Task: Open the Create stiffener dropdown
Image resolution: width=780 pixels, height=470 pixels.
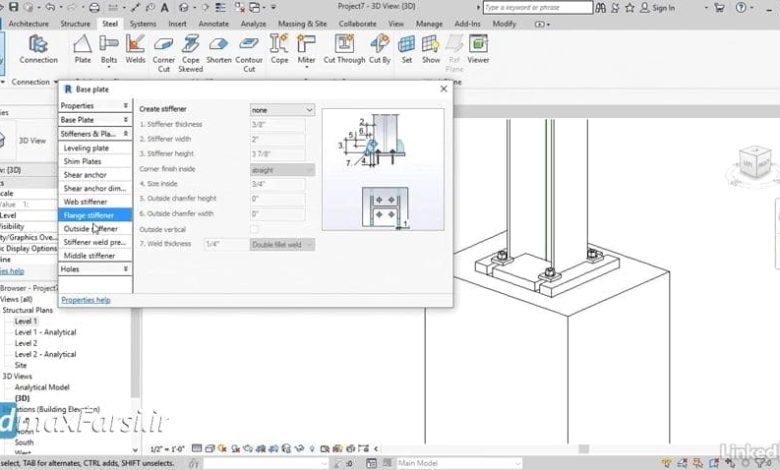Action: point(281,110)
